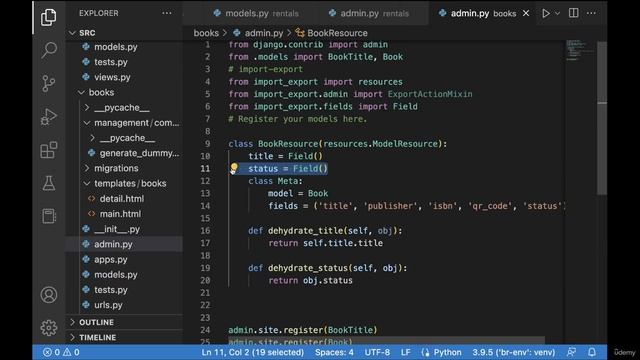640x360 pixels.
Task: Open the Explorer view in activity bar
Action: tap(49, 17)
